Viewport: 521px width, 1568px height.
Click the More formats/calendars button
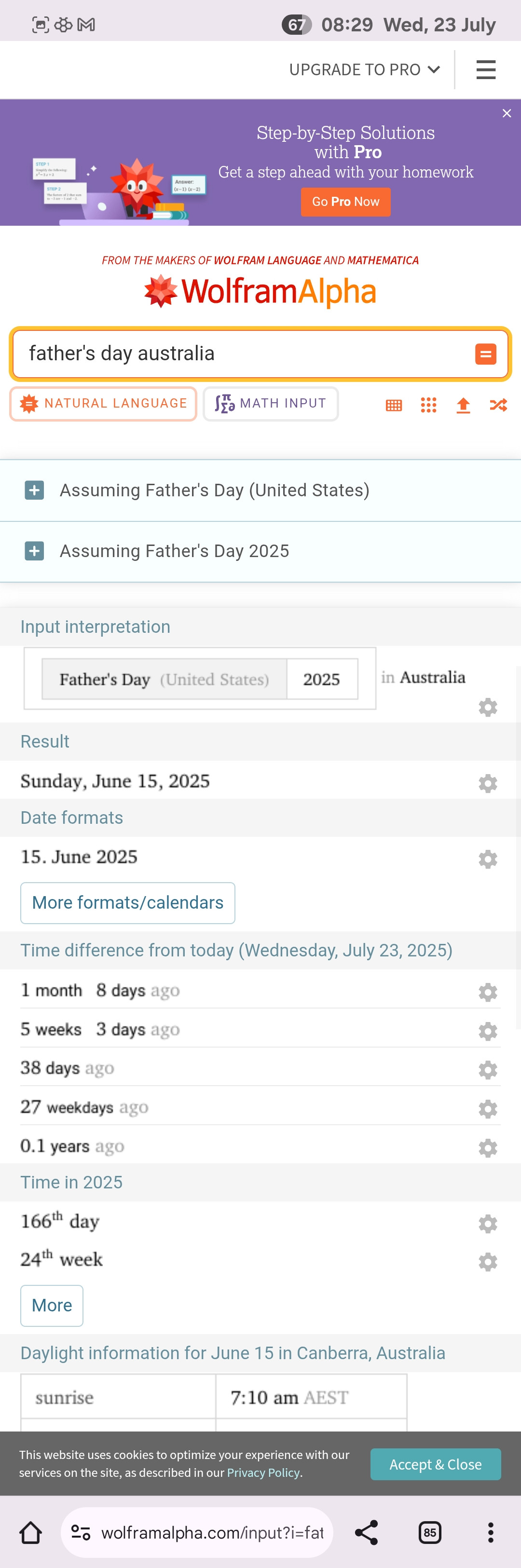coord(128,903)
